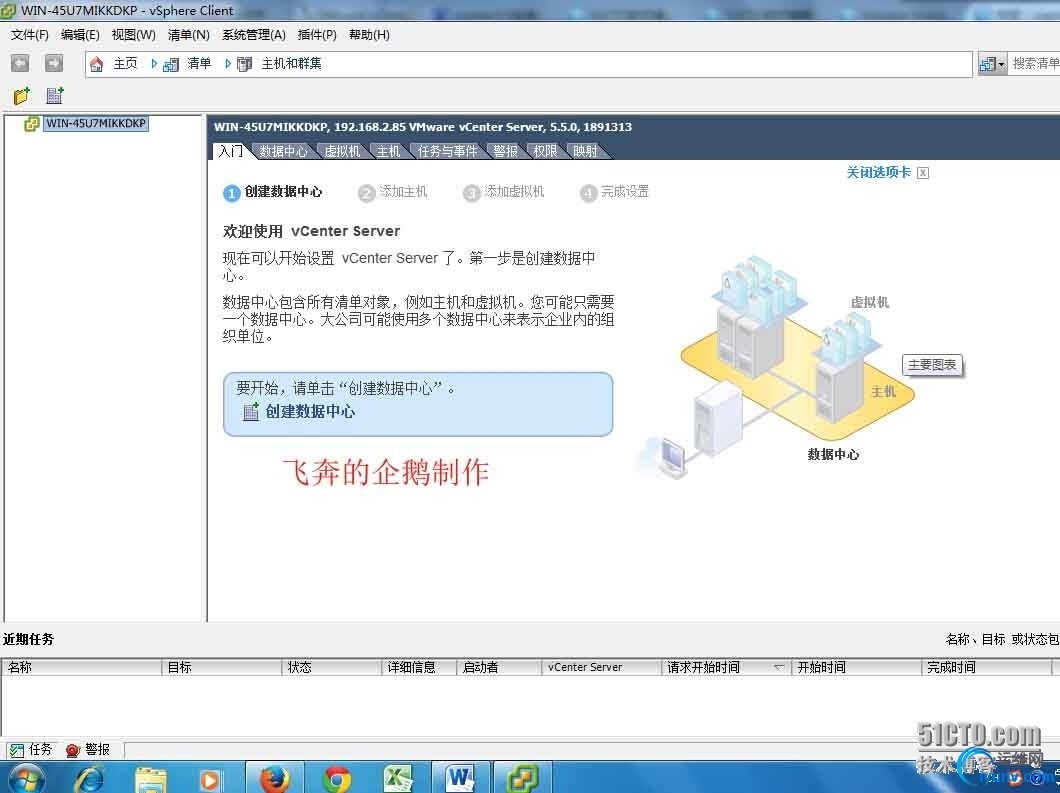Click sort arrow on 请求开始时间 column
The image size is (1060, 793).
(779, 667)
